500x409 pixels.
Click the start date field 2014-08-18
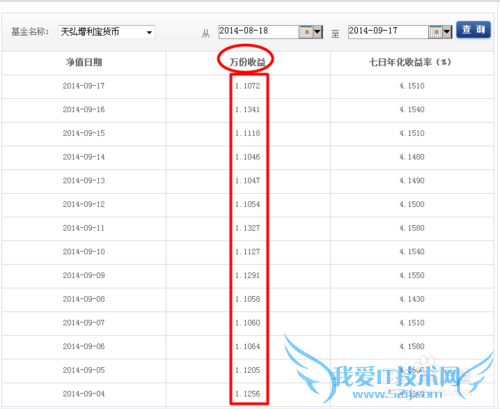[x=259, y=31]
